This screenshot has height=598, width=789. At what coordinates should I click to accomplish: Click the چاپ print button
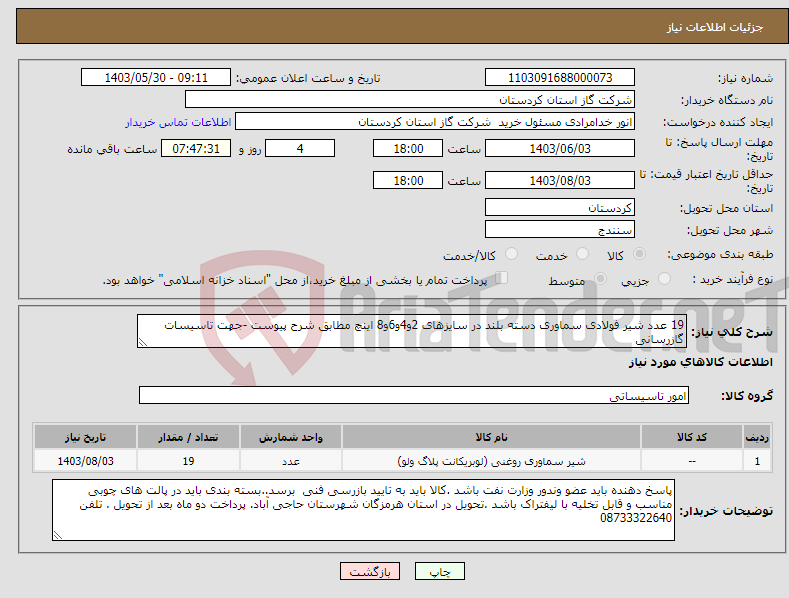pyautogui.click(x=440, y=572)
